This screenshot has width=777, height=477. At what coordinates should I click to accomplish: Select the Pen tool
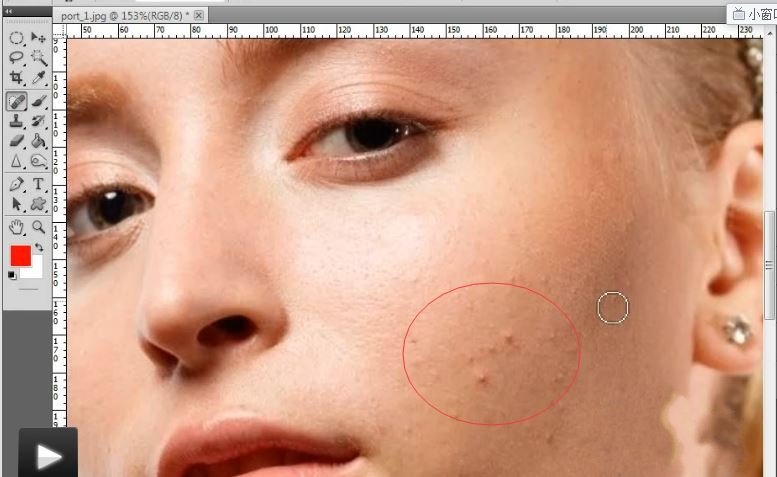pos(17,185)
